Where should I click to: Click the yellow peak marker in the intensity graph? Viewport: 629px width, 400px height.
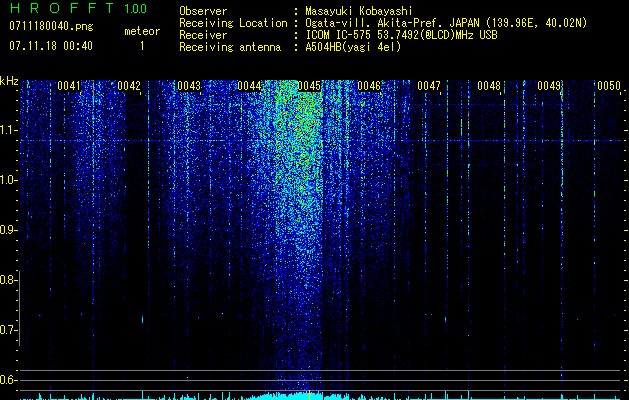click(x=309, y=395)
